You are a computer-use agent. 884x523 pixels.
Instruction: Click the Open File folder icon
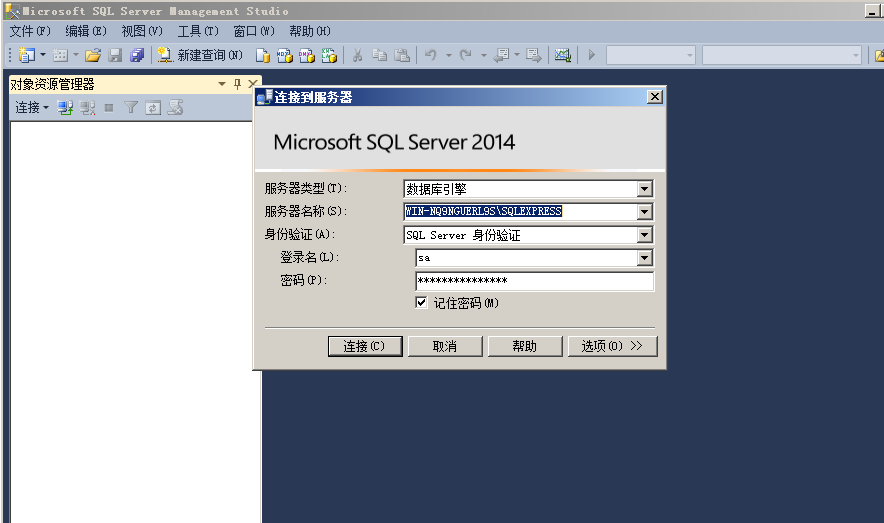(93, 55)
